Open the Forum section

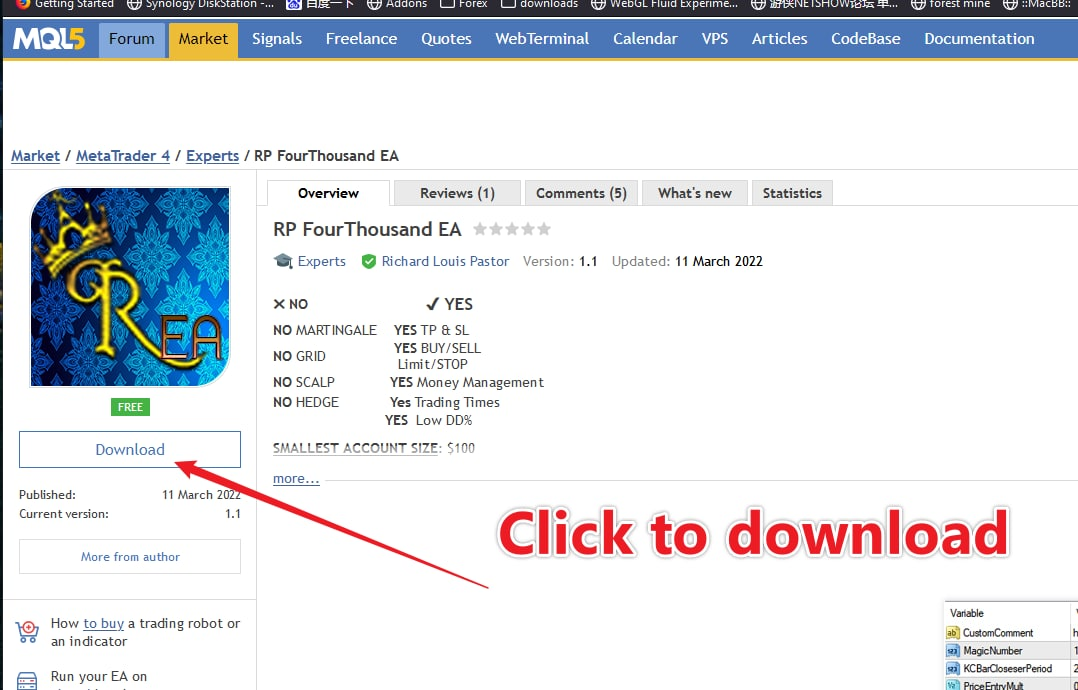pos(131,39)
